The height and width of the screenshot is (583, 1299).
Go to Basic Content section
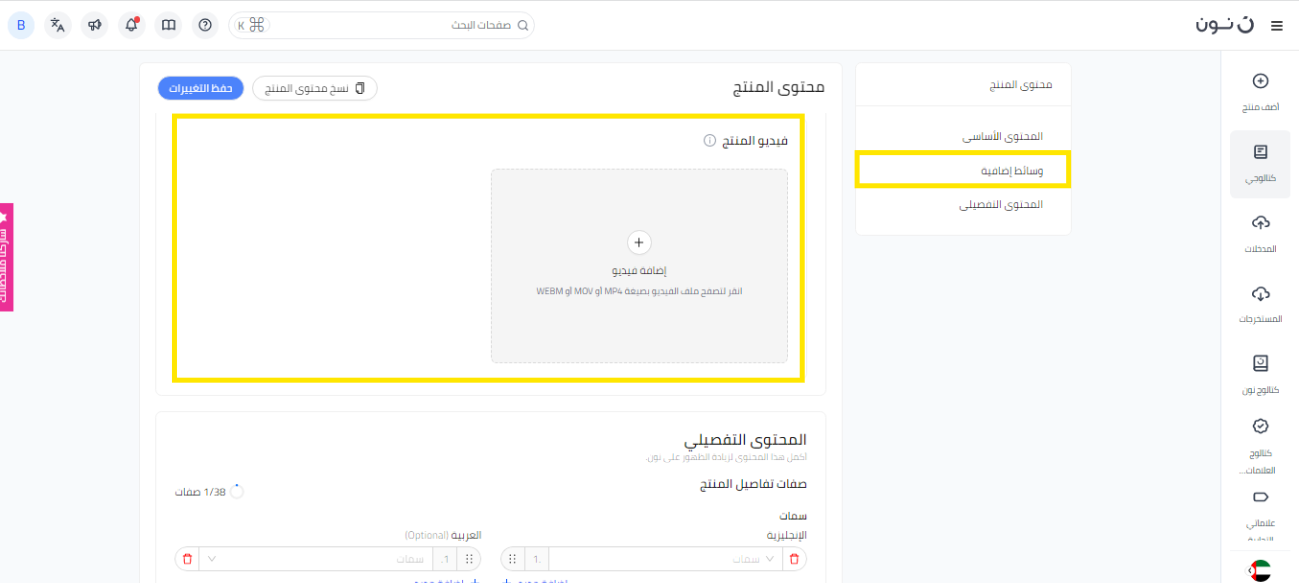1002,136
